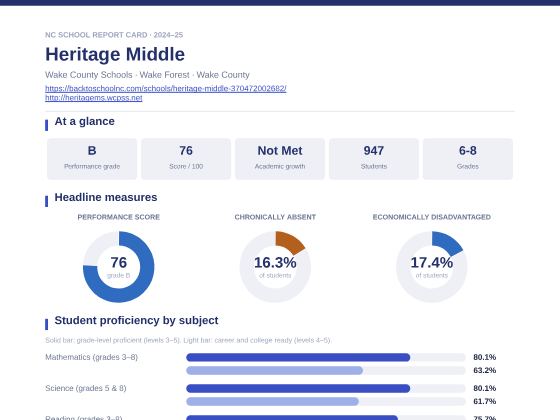The image size is (560, 420).
Task: Click the Heritage Middle page title
Action: coord(115,54)
